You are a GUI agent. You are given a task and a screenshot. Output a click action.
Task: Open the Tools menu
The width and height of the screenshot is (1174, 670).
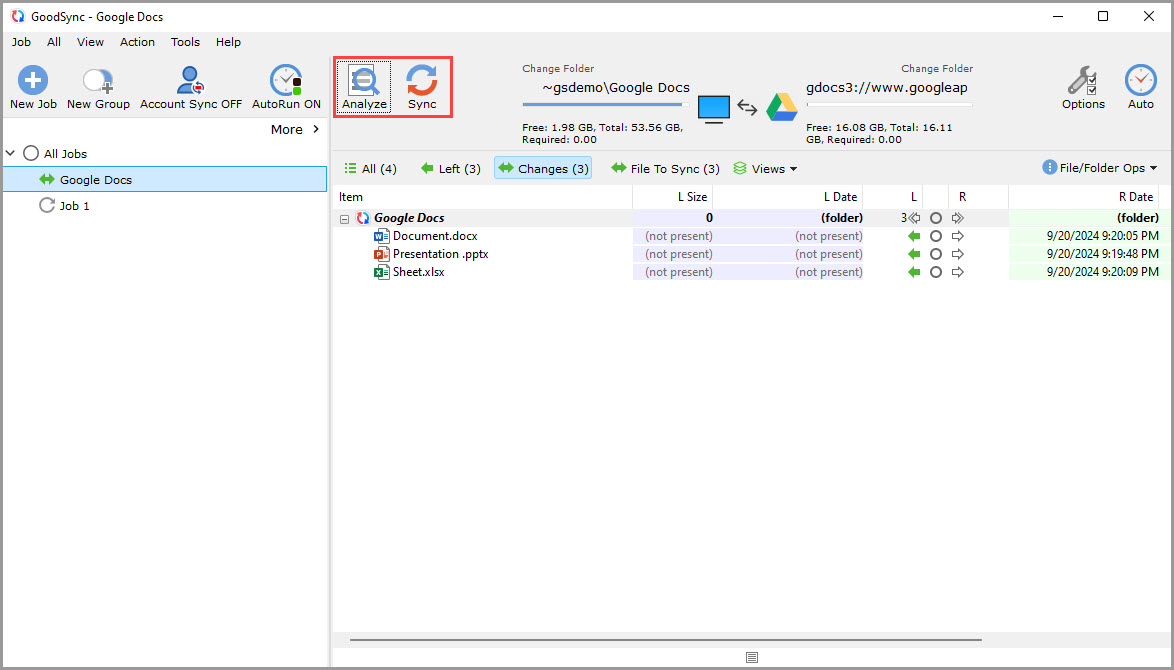[x=185, y=42]
